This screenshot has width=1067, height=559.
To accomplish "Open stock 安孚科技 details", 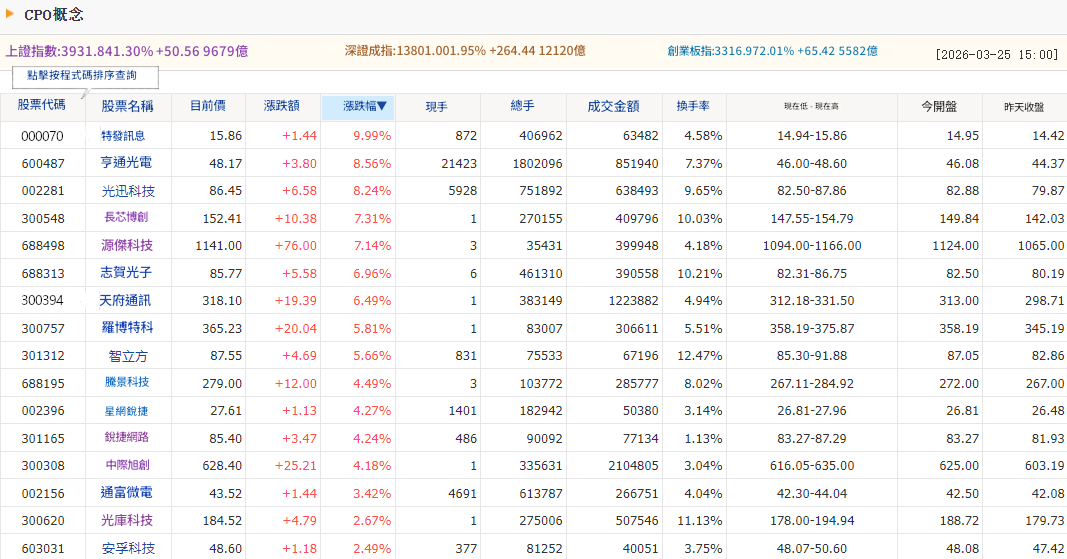I will pos(128,548).
